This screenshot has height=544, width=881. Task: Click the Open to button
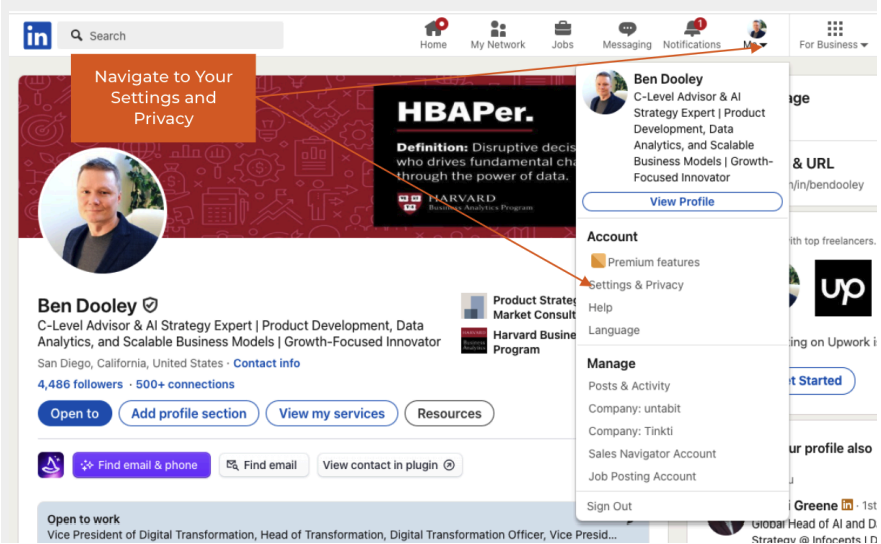[75, 414]
